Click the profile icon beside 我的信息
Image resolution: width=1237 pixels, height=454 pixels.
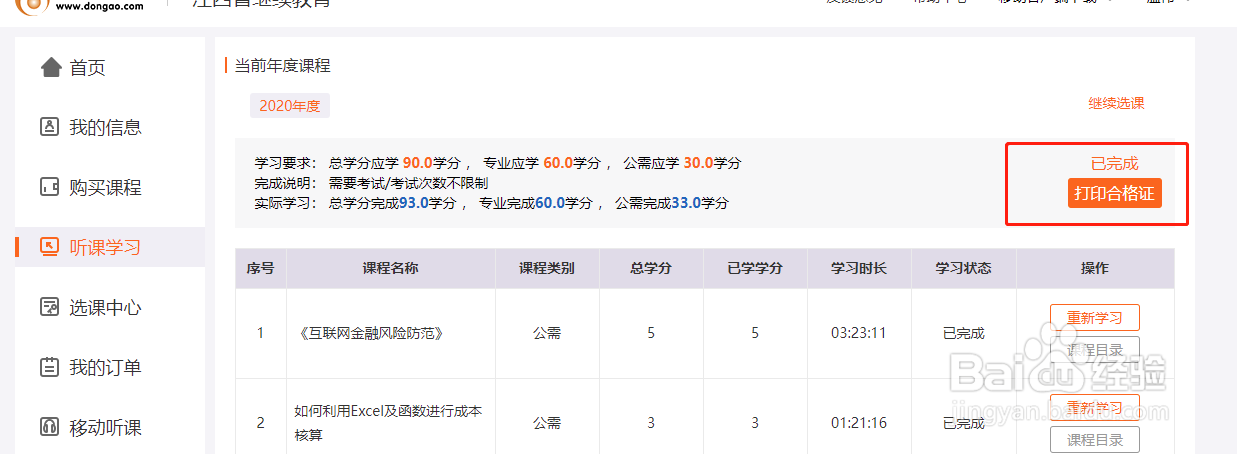[49, 127]
